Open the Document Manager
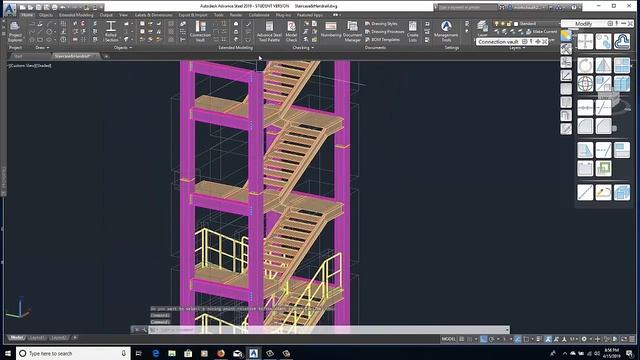This screenshot has width=640, height=360. (x=352, y=32)
